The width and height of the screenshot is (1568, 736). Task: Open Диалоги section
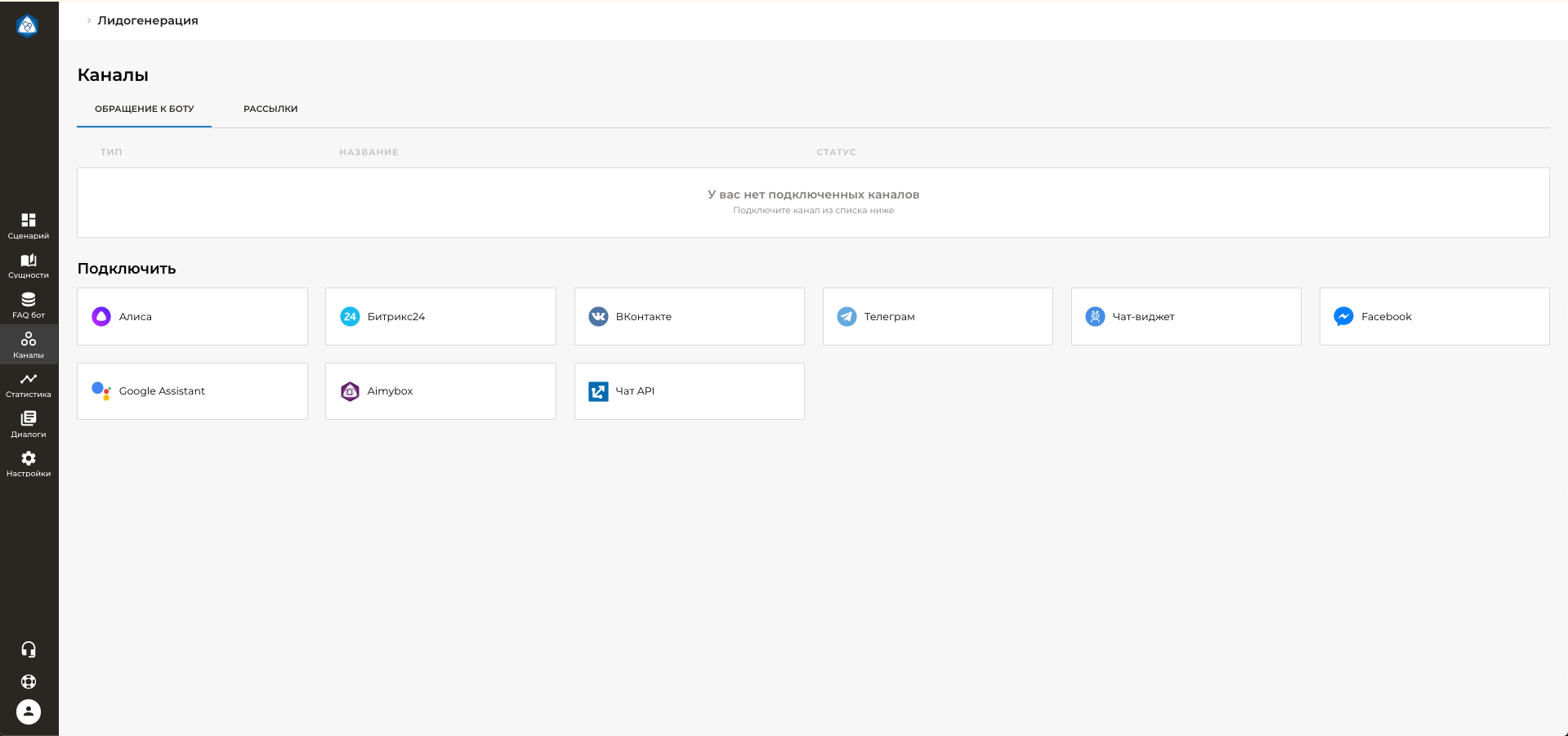pos(29,424)
